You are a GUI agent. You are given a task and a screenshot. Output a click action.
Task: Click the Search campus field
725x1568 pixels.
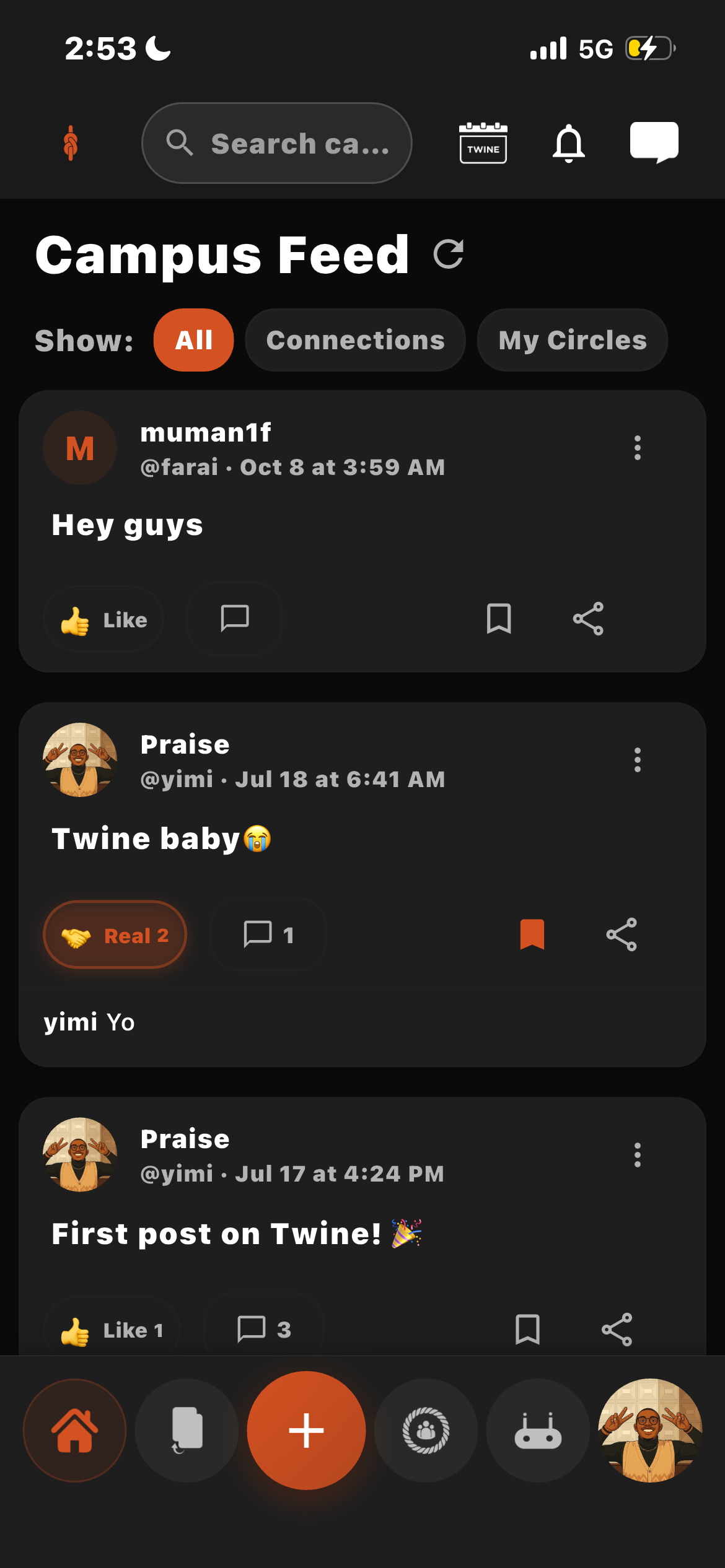tap(277, 143)
